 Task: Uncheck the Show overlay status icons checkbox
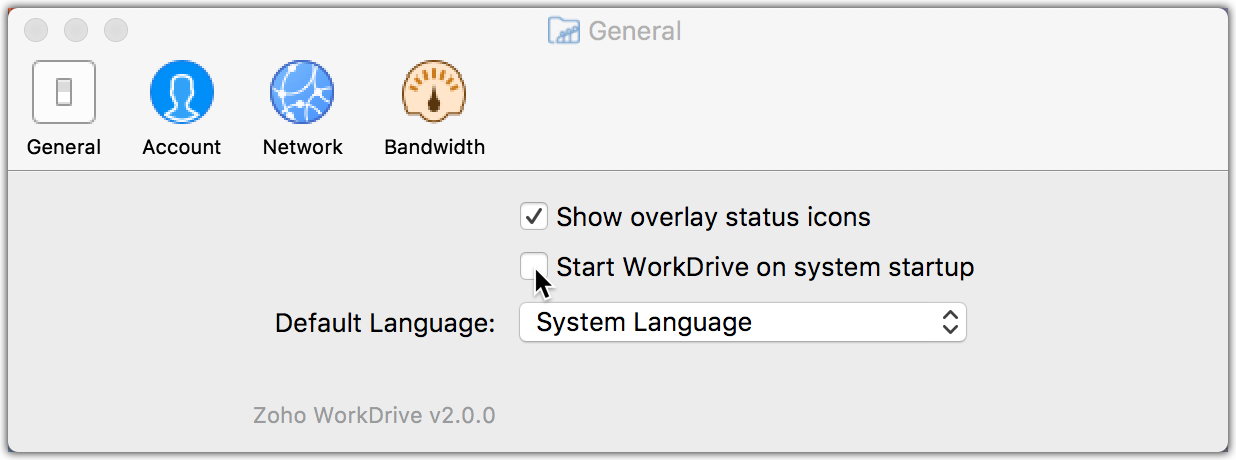533,216
